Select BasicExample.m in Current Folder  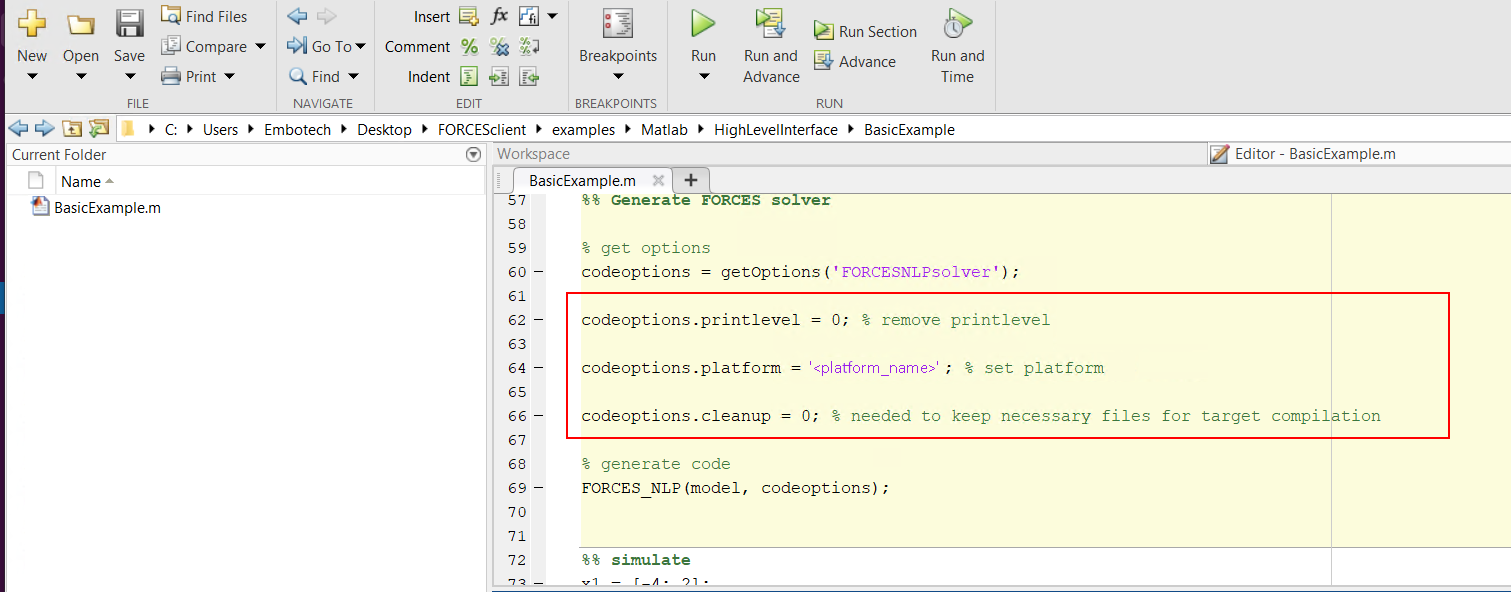pos(107,208)
